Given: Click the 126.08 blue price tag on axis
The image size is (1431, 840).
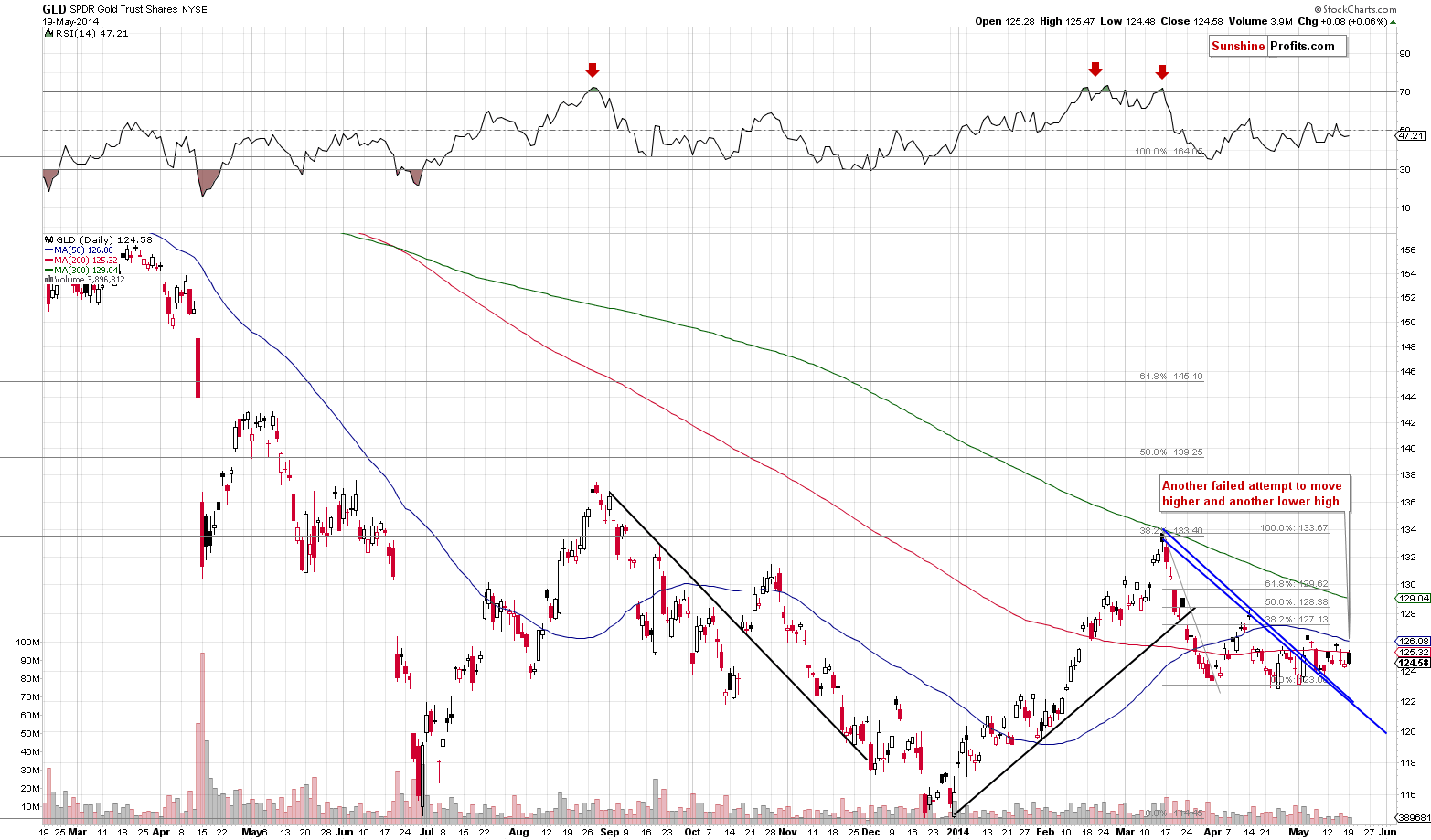Looking at the screenshot, I should click(x=1413, y=641).
